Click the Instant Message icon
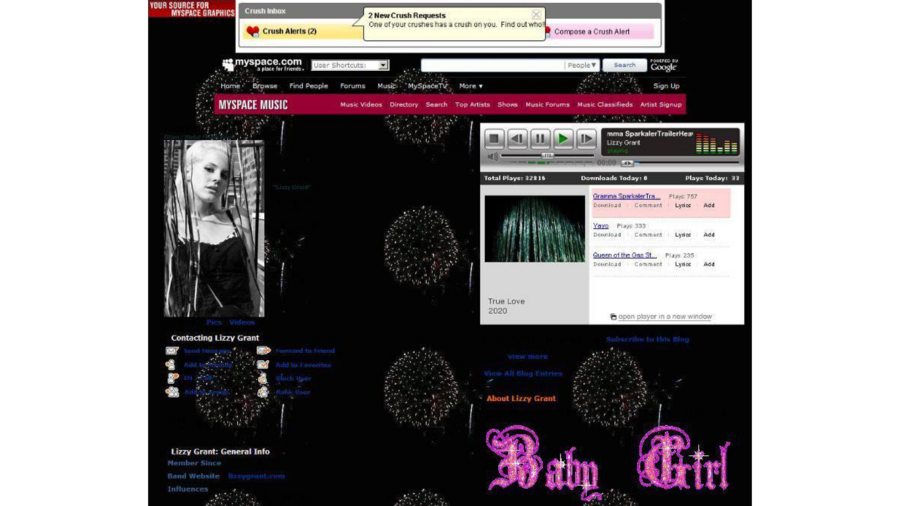Image resolution: width=900 pixels, height=506 pixels. [x=172, y=378]
